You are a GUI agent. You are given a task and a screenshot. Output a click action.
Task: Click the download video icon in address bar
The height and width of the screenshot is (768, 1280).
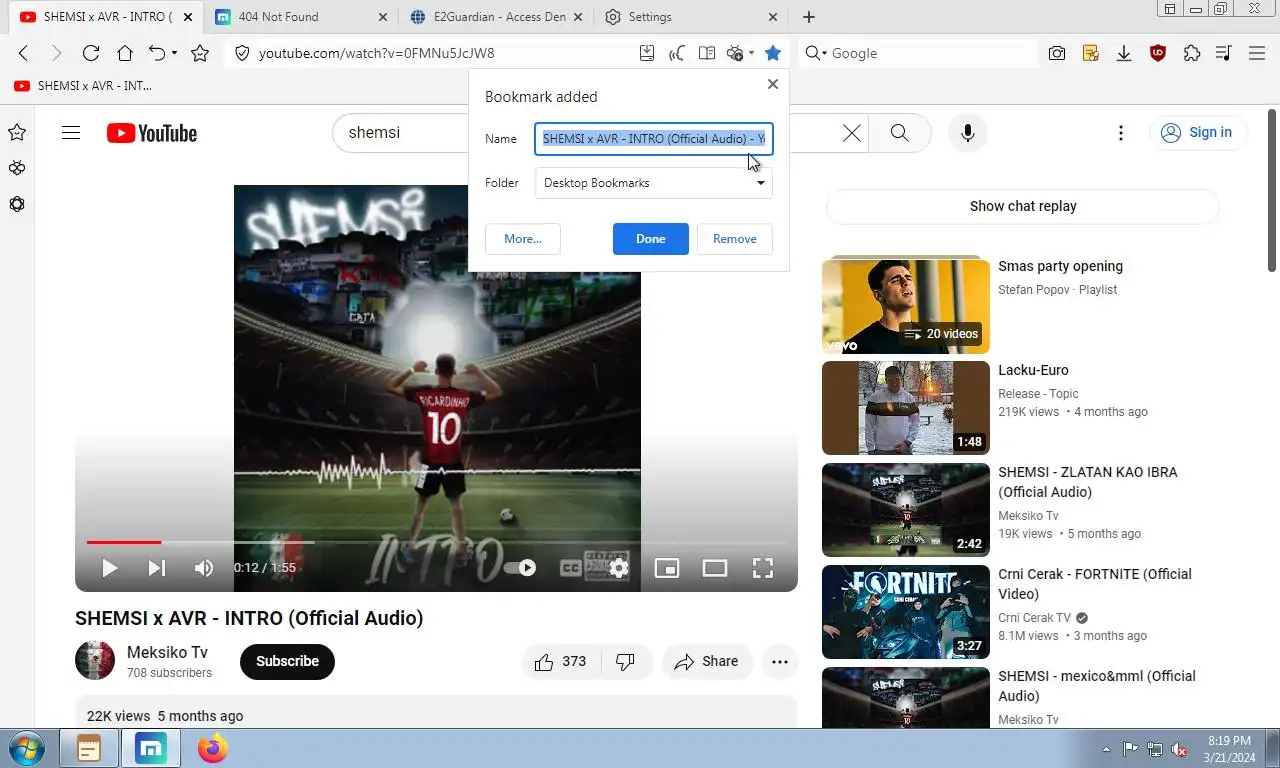647,54
